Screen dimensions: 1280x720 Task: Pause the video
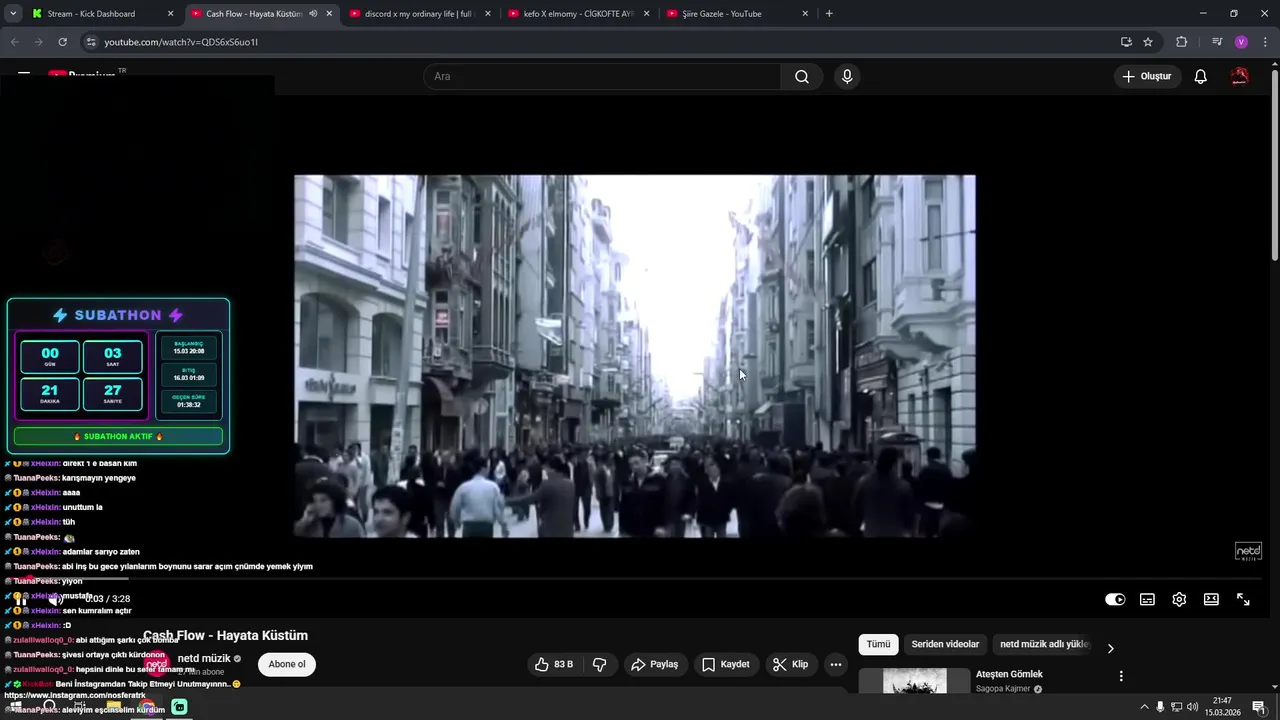(x=22, y=599)
